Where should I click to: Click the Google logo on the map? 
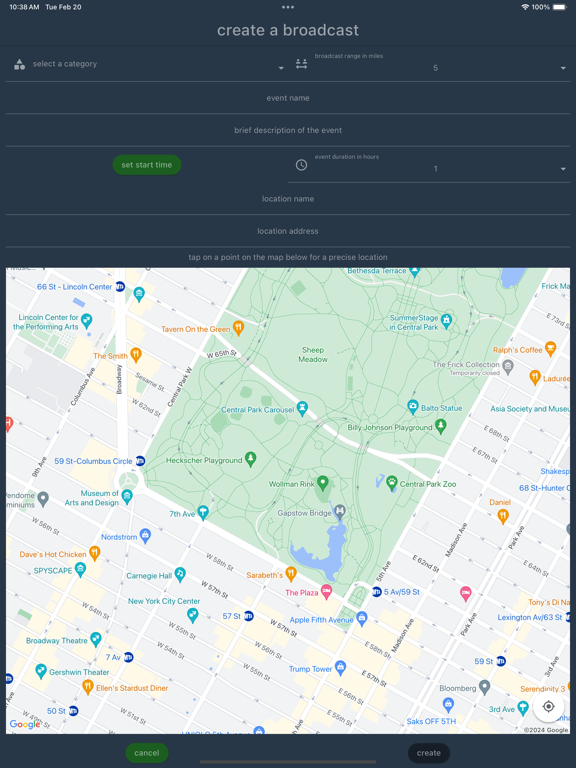(24, 724)
